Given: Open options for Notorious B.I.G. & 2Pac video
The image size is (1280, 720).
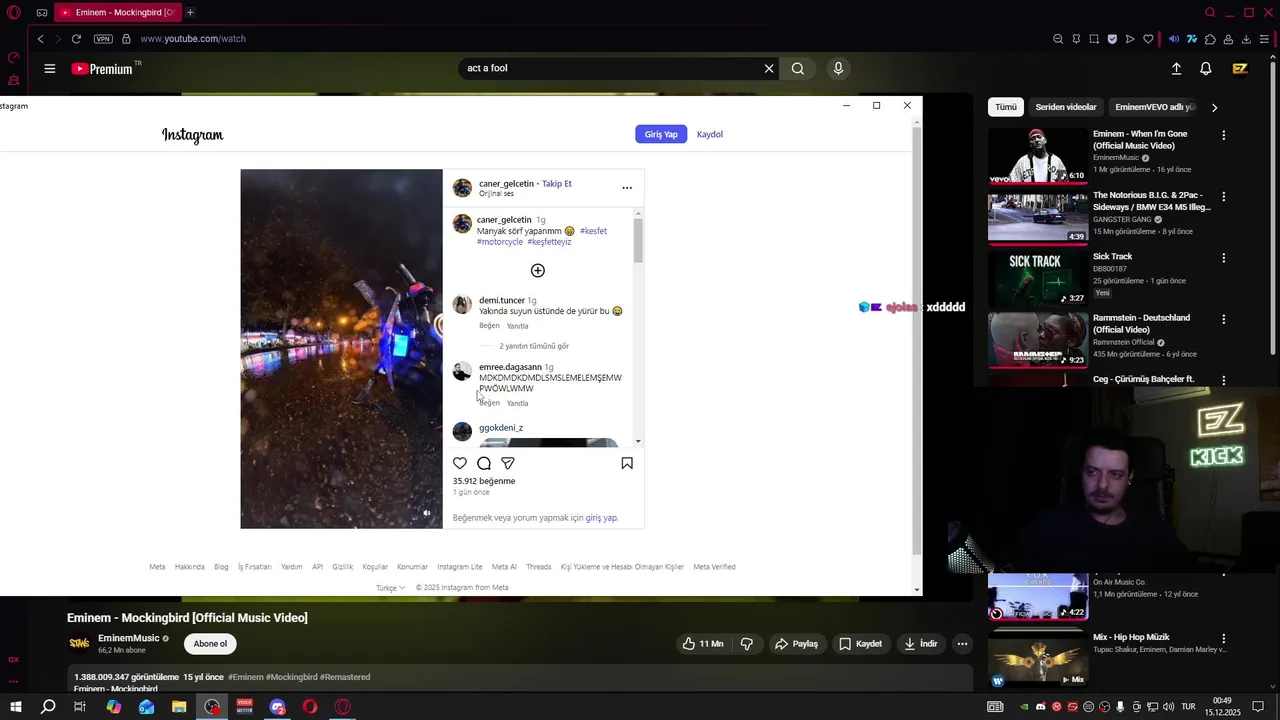Looking at the screenshot, I should (1223, 197).
